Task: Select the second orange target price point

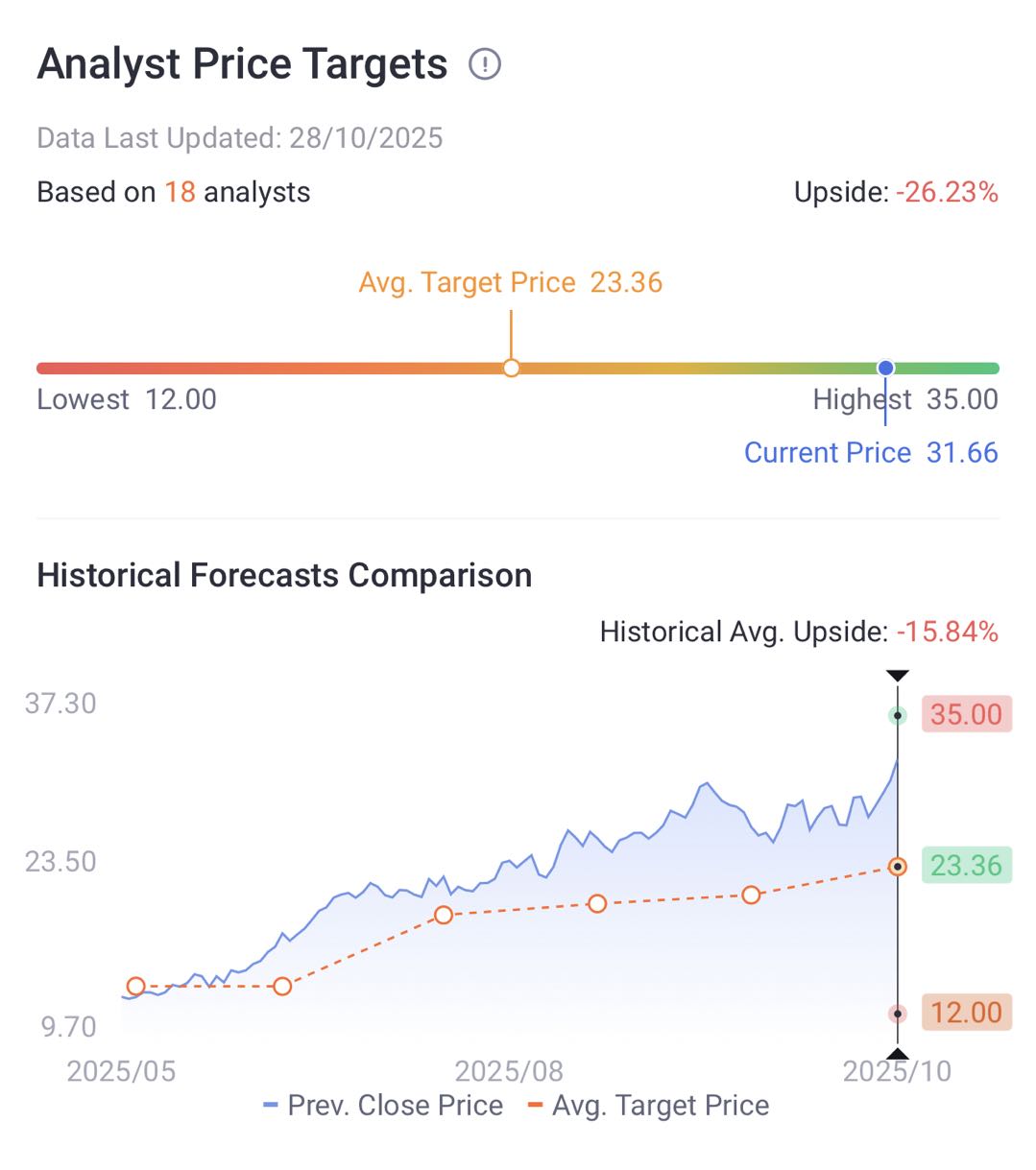Action: (282, 987)
